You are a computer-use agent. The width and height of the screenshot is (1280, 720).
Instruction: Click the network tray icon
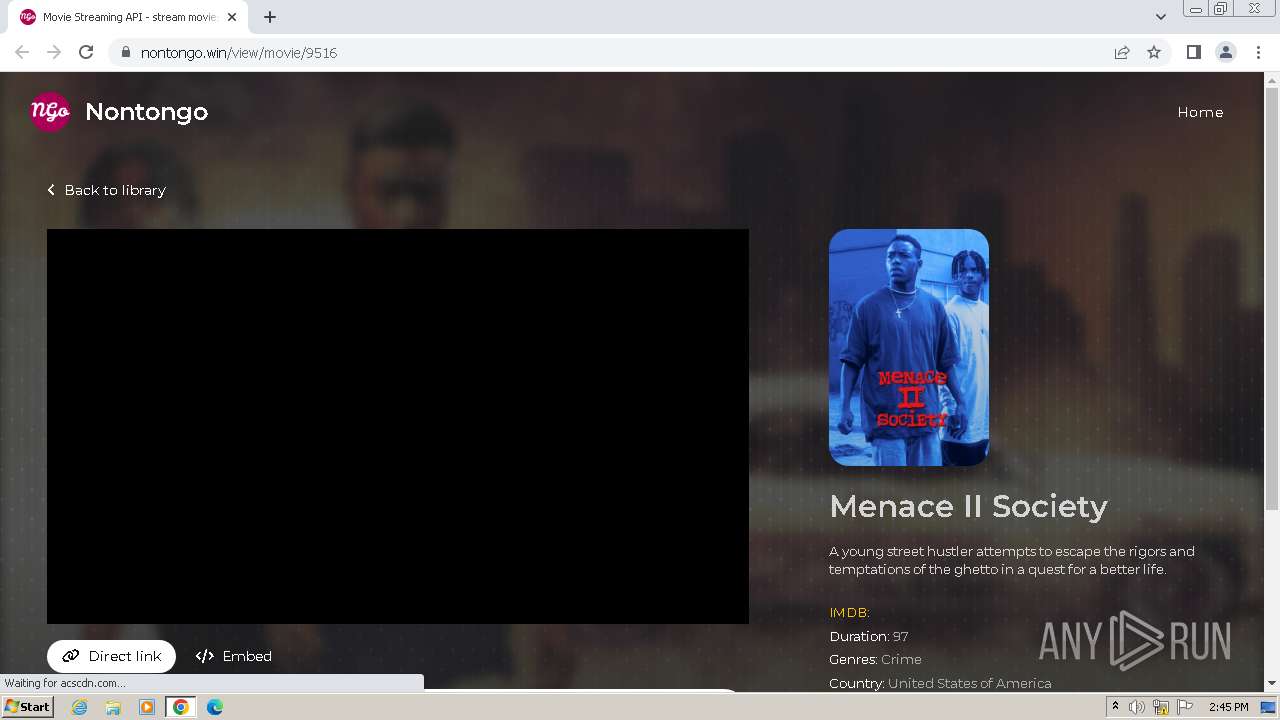pos(1161,707)
